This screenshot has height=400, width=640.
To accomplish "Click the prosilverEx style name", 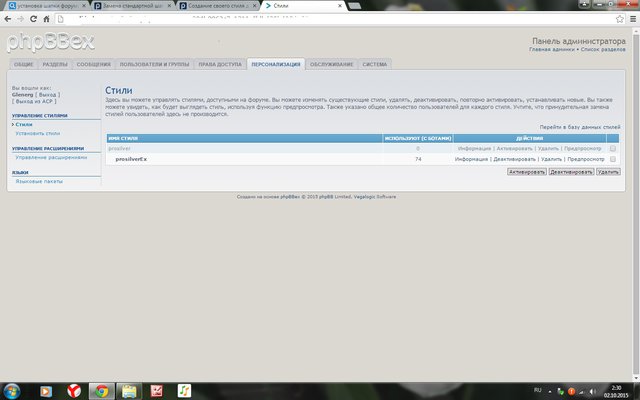I will 131,159.
